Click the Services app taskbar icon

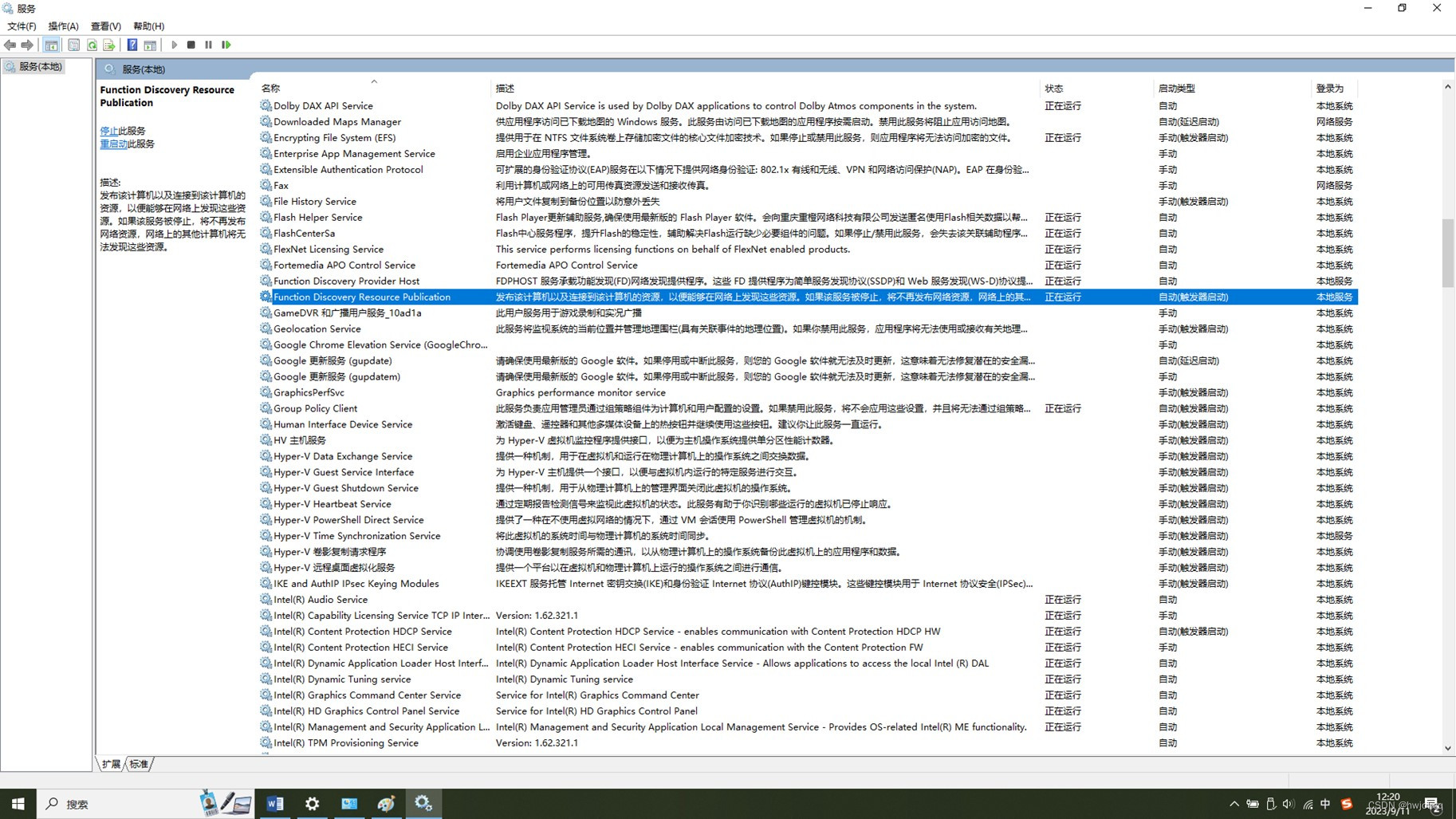[423, 804]
